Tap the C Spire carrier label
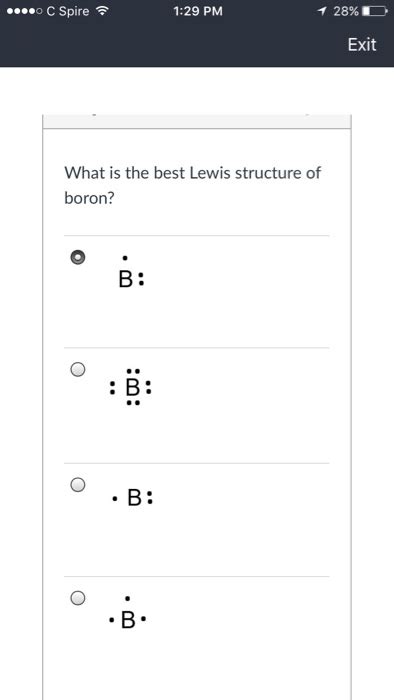 point(68,12)
